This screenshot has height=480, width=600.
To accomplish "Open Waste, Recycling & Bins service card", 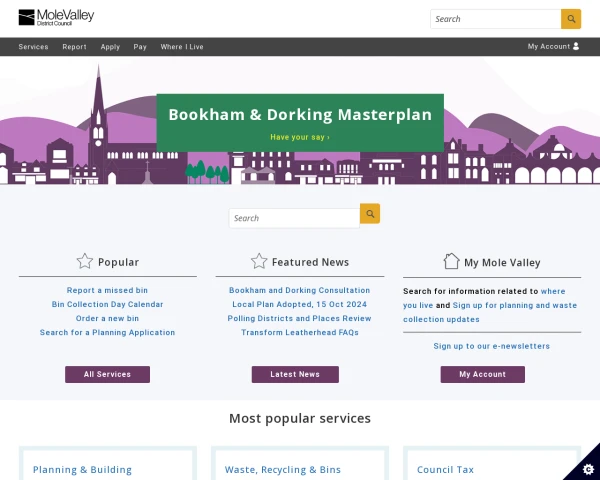I will [x=283, y=470].
